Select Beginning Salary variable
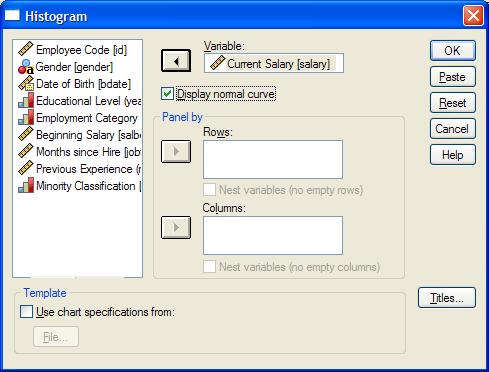The image size is (489, 372). pos(89,135)
